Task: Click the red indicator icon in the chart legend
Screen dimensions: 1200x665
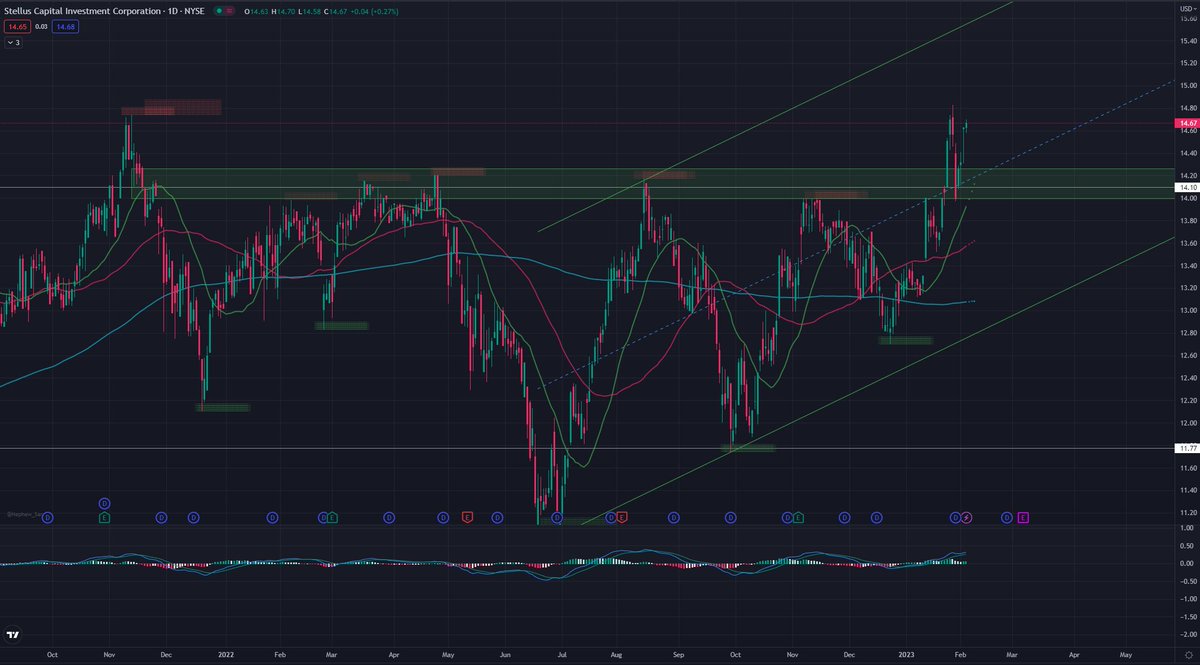Action: tap(230, 10)
